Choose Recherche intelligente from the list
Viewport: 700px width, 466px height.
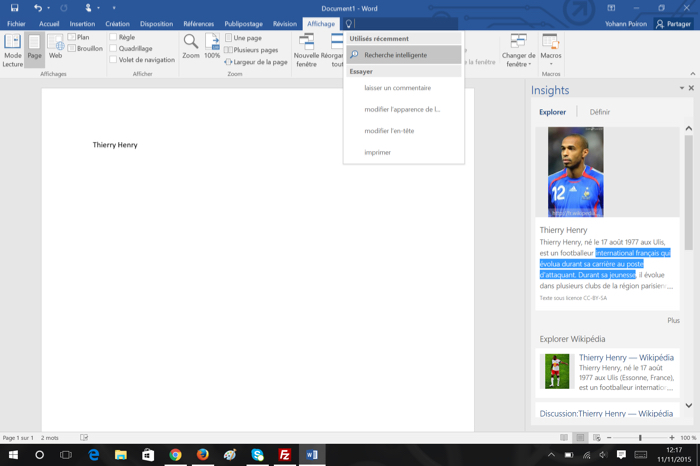click(x=395, y=55)
